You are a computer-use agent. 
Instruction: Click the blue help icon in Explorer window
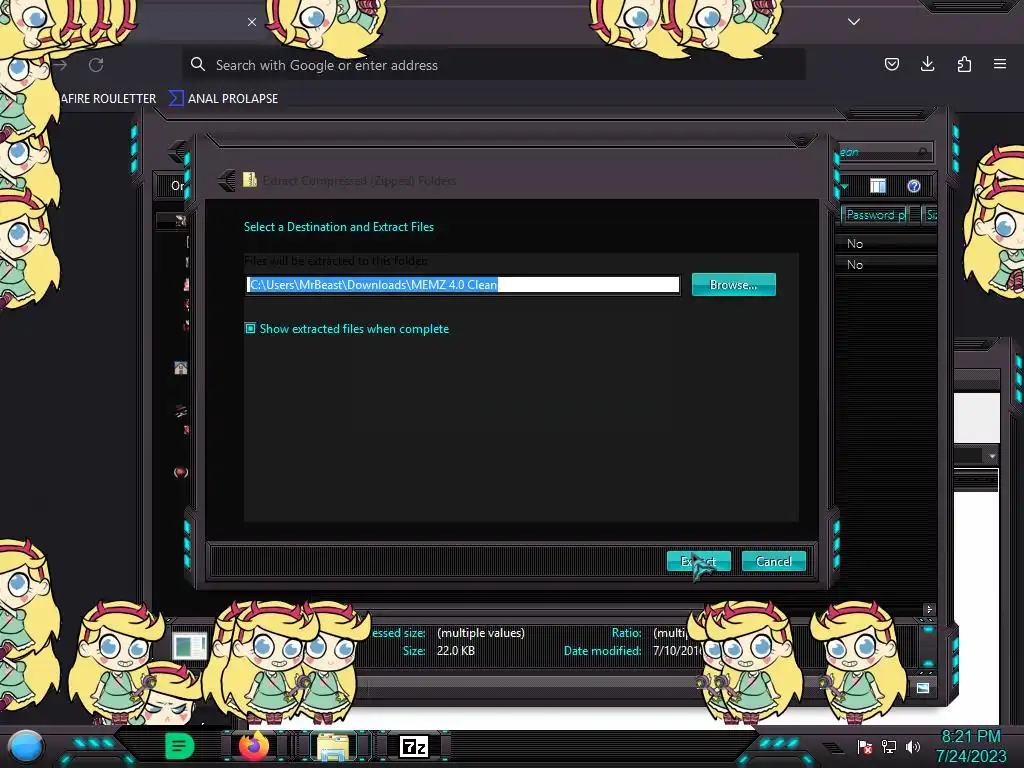tap(914, 186)
